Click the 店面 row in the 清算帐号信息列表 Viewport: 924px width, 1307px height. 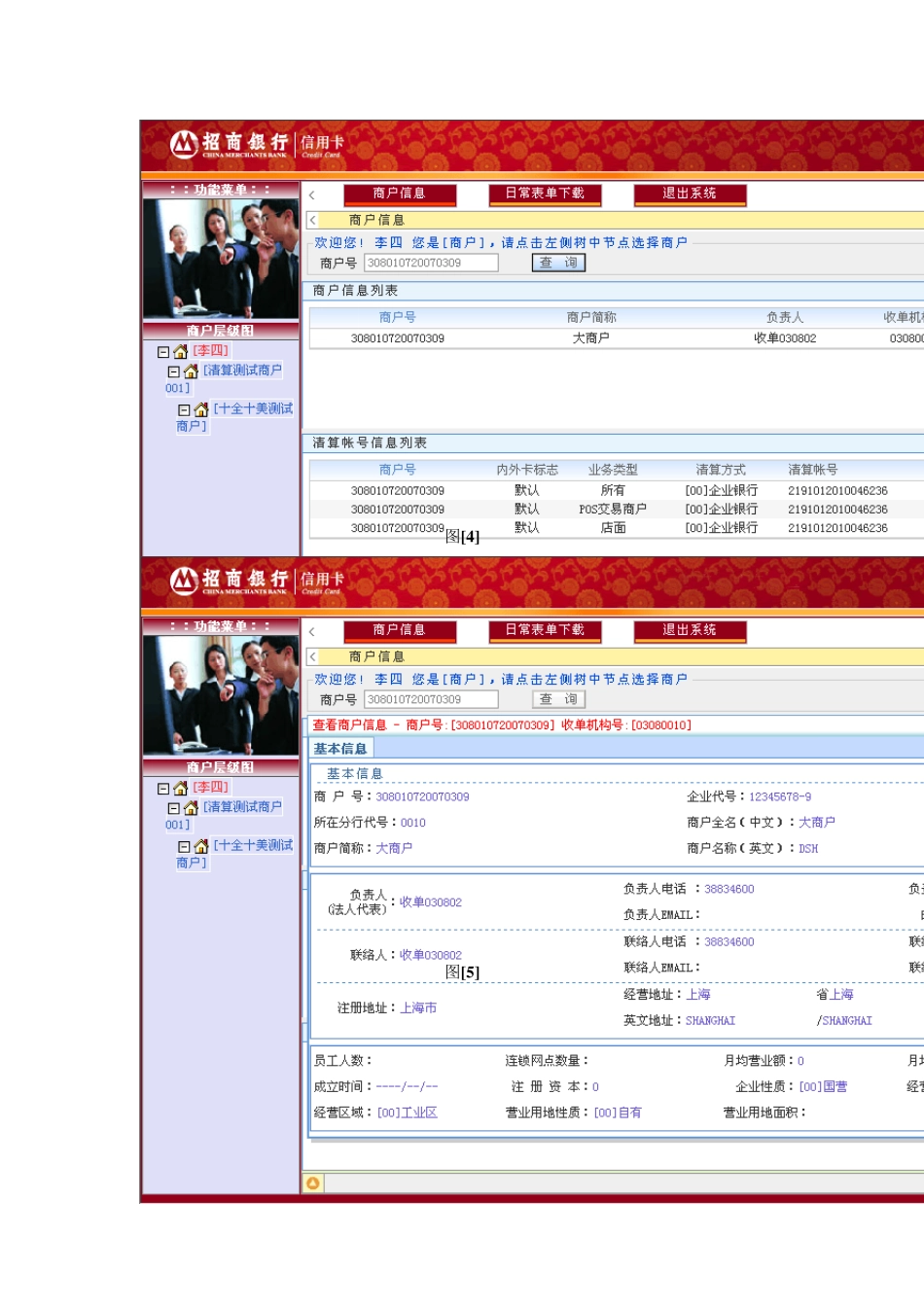[617, 528]
